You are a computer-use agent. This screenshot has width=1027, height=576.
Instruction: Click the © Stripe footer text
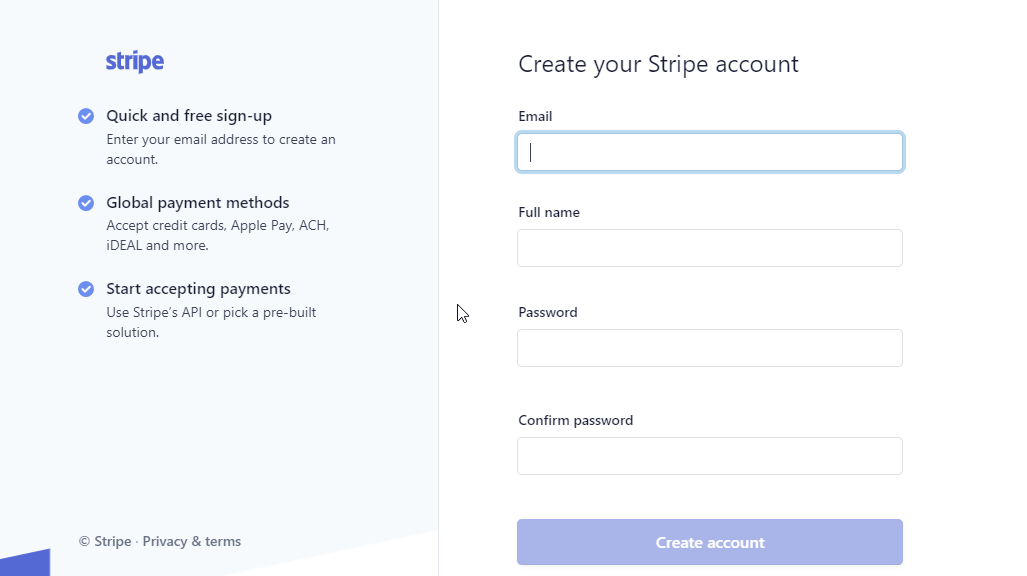click(x=104, y=541)
